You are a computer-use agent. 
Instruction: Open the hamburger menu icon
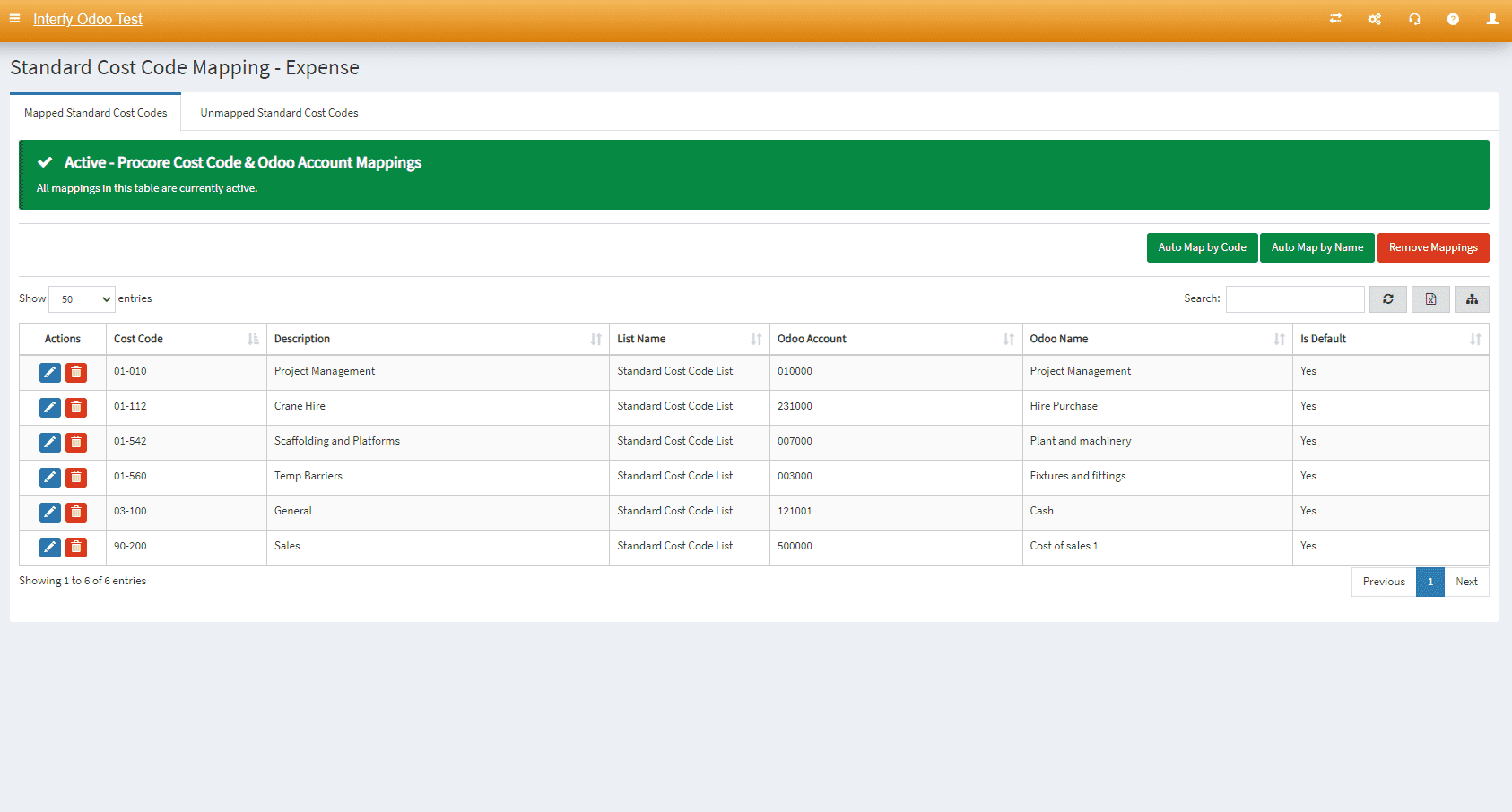[14, 19]
